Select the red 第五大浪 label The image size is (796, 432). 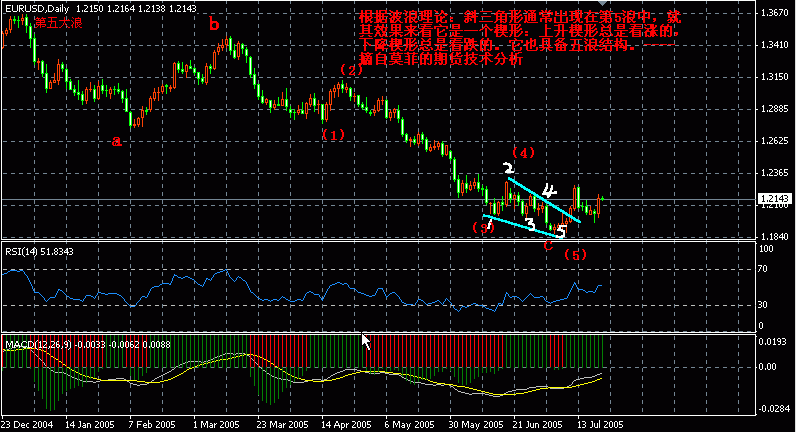(58, 23)
